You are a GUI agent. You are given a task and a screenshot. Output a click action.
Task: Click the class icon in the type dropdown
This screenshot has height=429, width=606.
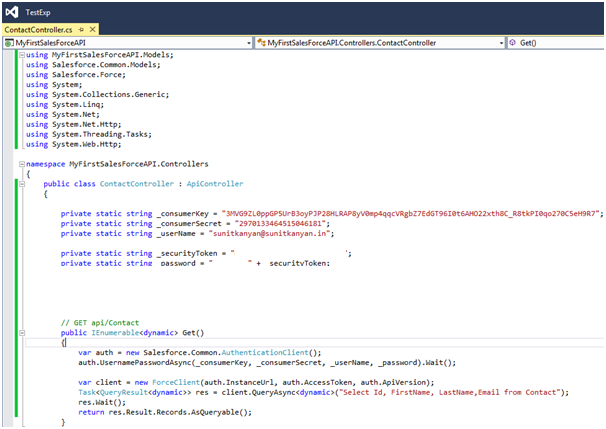(x=262, y=43)
